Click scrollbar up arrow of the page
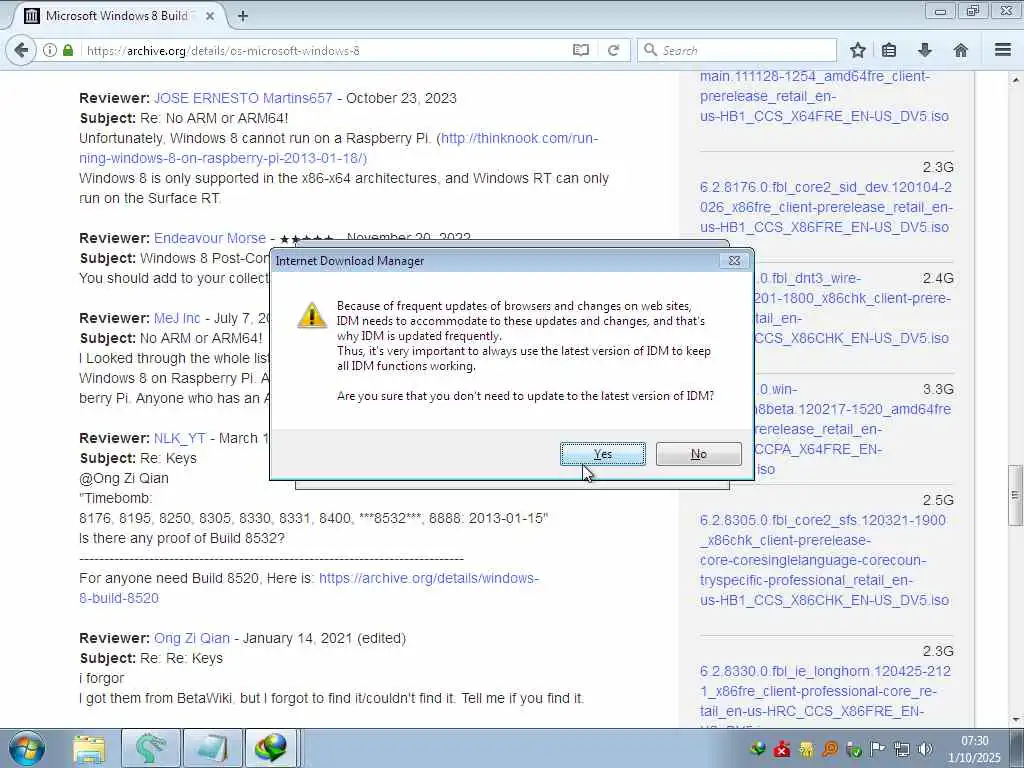This screenshot has height=768, width=1024. pos(1015,80)
